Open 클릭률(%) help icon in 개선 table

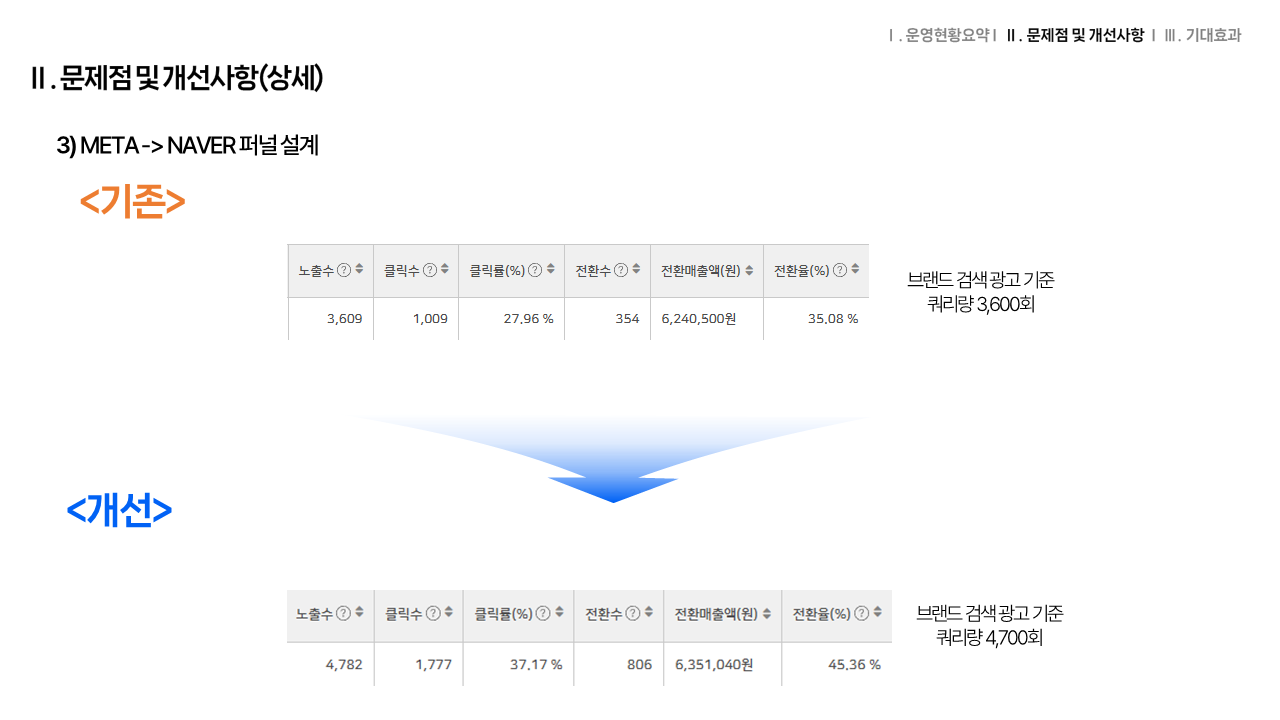coord(543,614)
